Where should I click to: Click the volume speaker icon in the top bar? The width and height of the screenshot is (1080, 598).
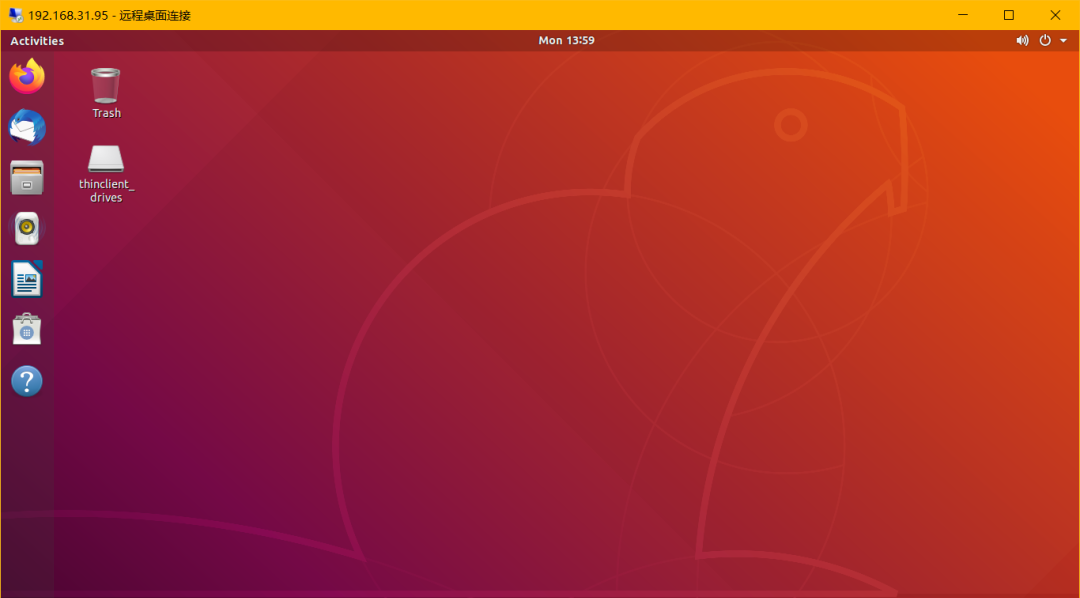click(x=1022, y=41)
